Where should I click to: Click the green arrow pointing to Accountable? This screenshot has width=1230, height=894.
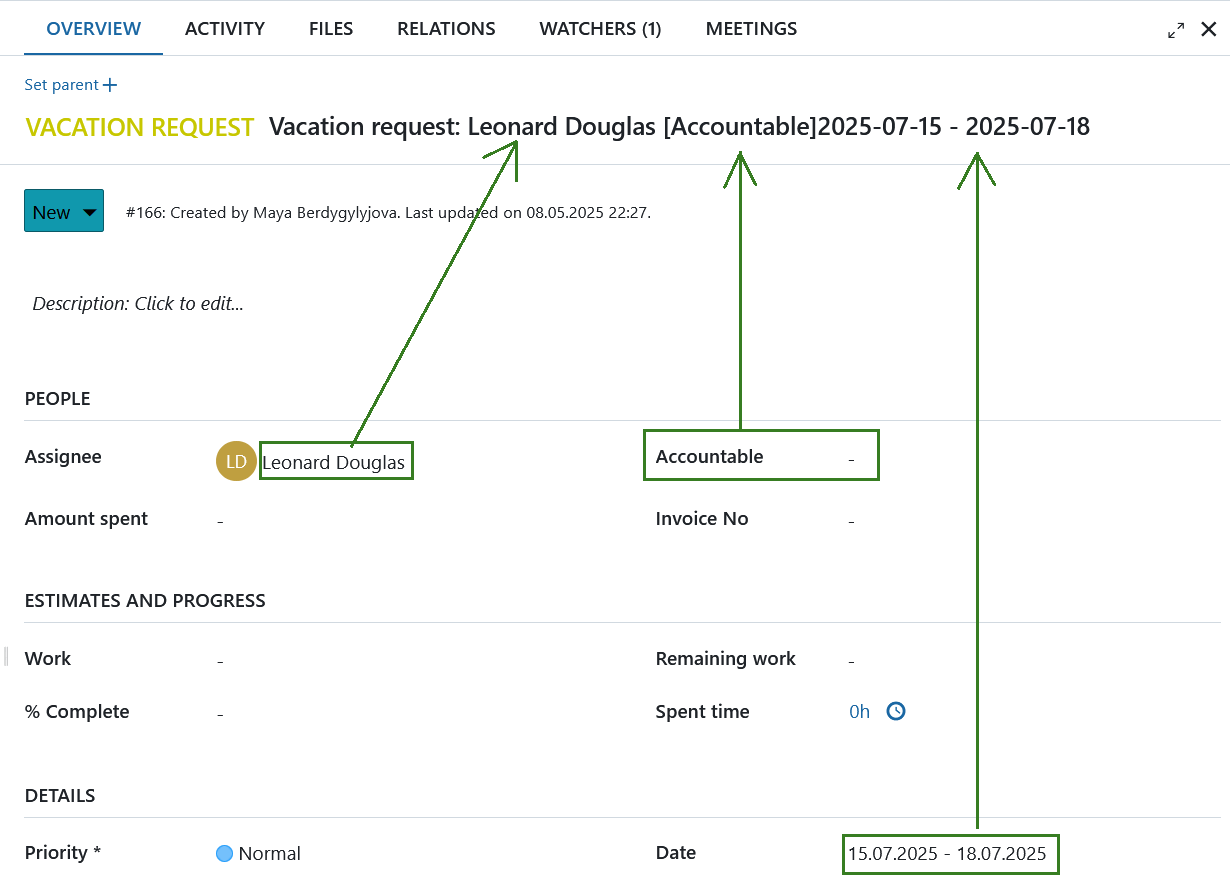tap(740, 160)
